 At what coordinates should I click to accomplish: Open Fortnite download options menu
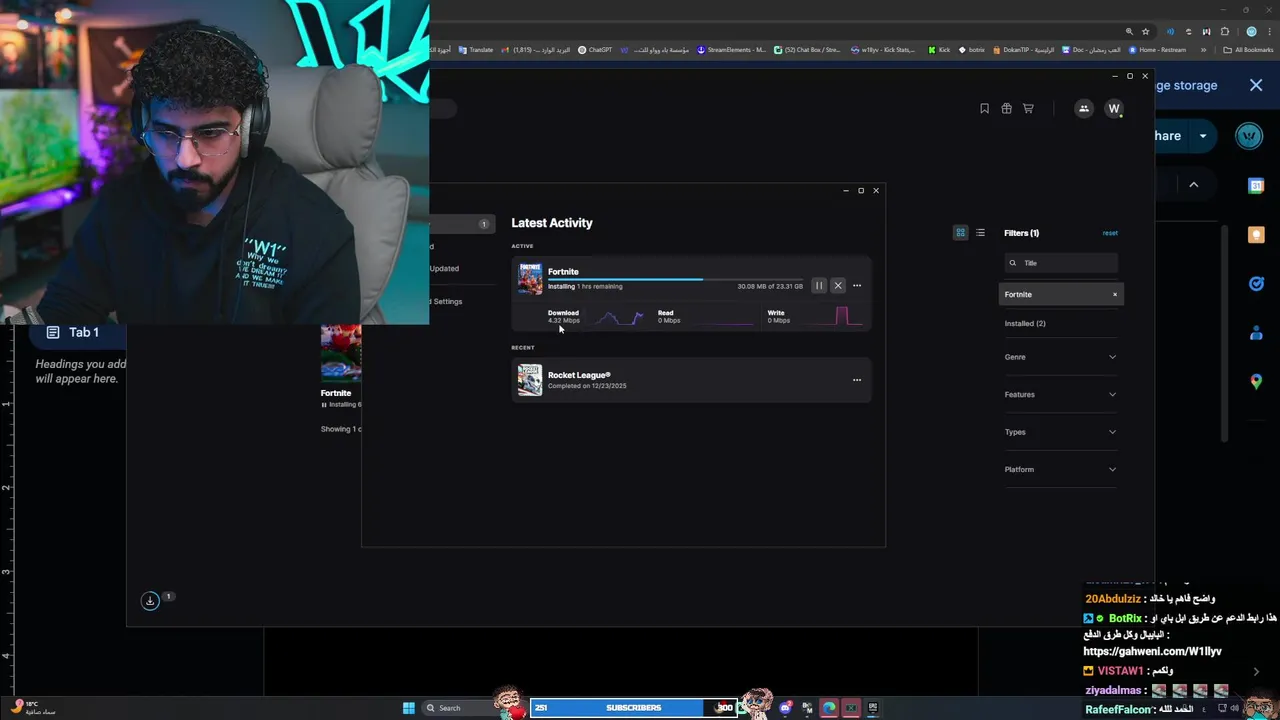[857, 286]
